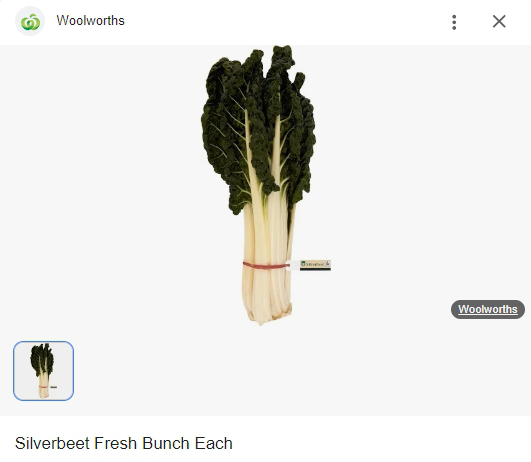The image size is (531, 462).
Task: Click the word Each in product title
Action: pyautogui.click(x=214, y=443)
